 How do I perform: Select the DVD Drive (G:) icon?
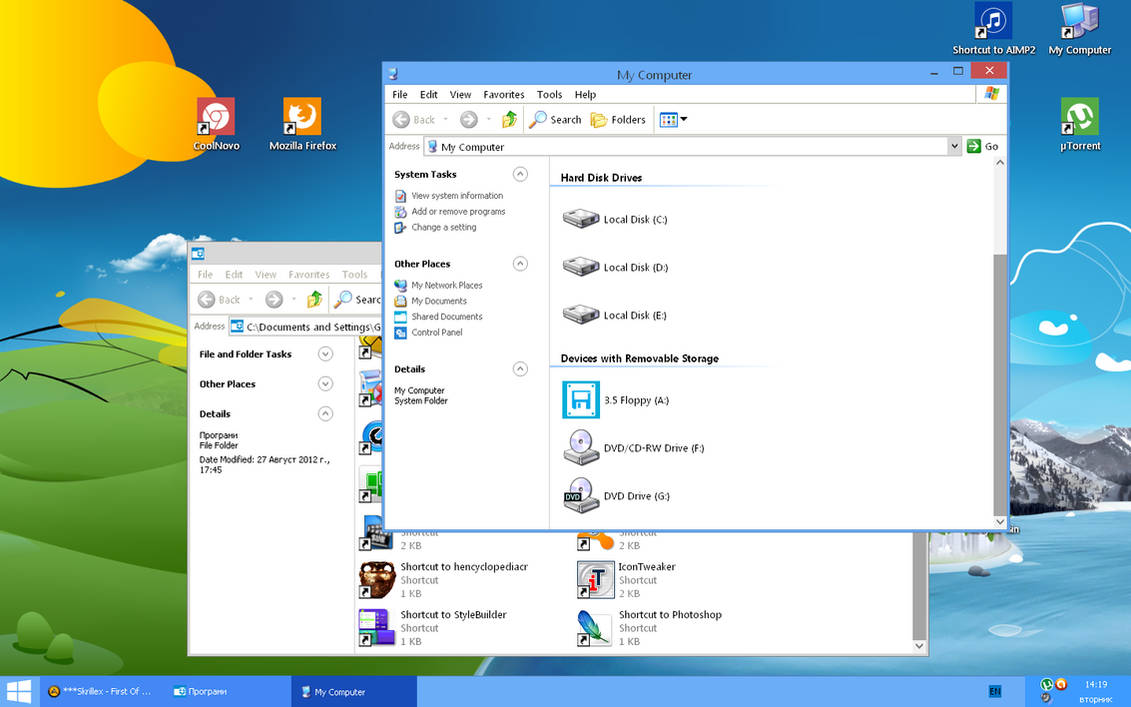581,496
